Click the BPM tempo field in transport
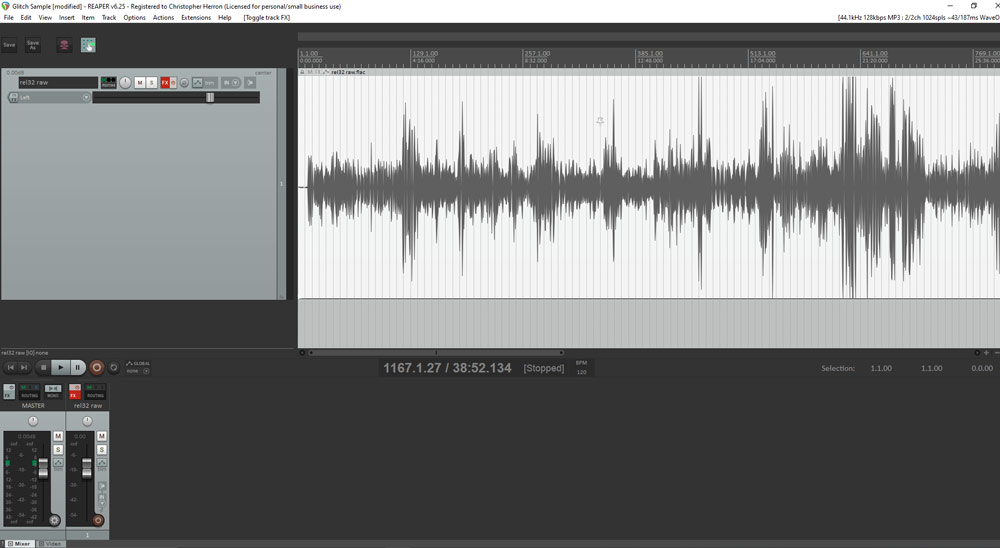The image size is (1000, 548). (581, 372)
